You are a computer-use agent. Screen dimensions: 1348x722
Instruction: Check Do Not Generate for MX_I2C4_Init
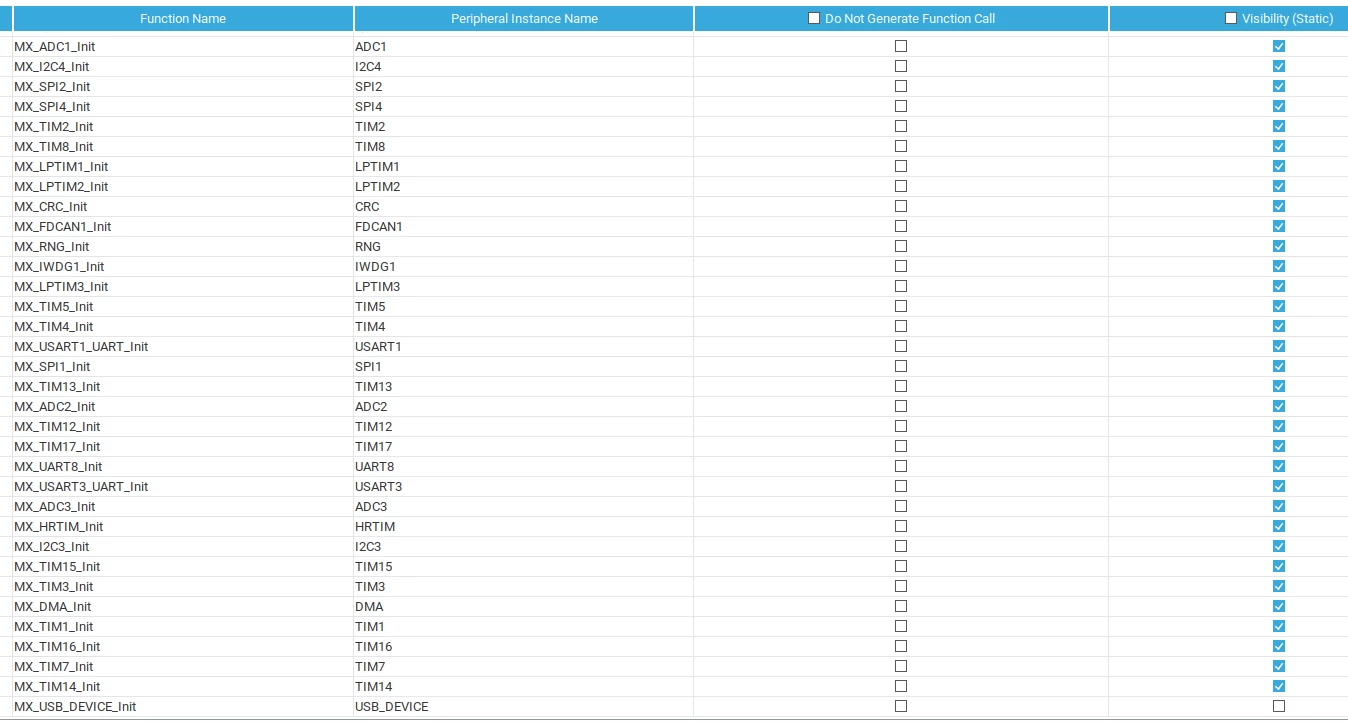(x=901, y=66)
